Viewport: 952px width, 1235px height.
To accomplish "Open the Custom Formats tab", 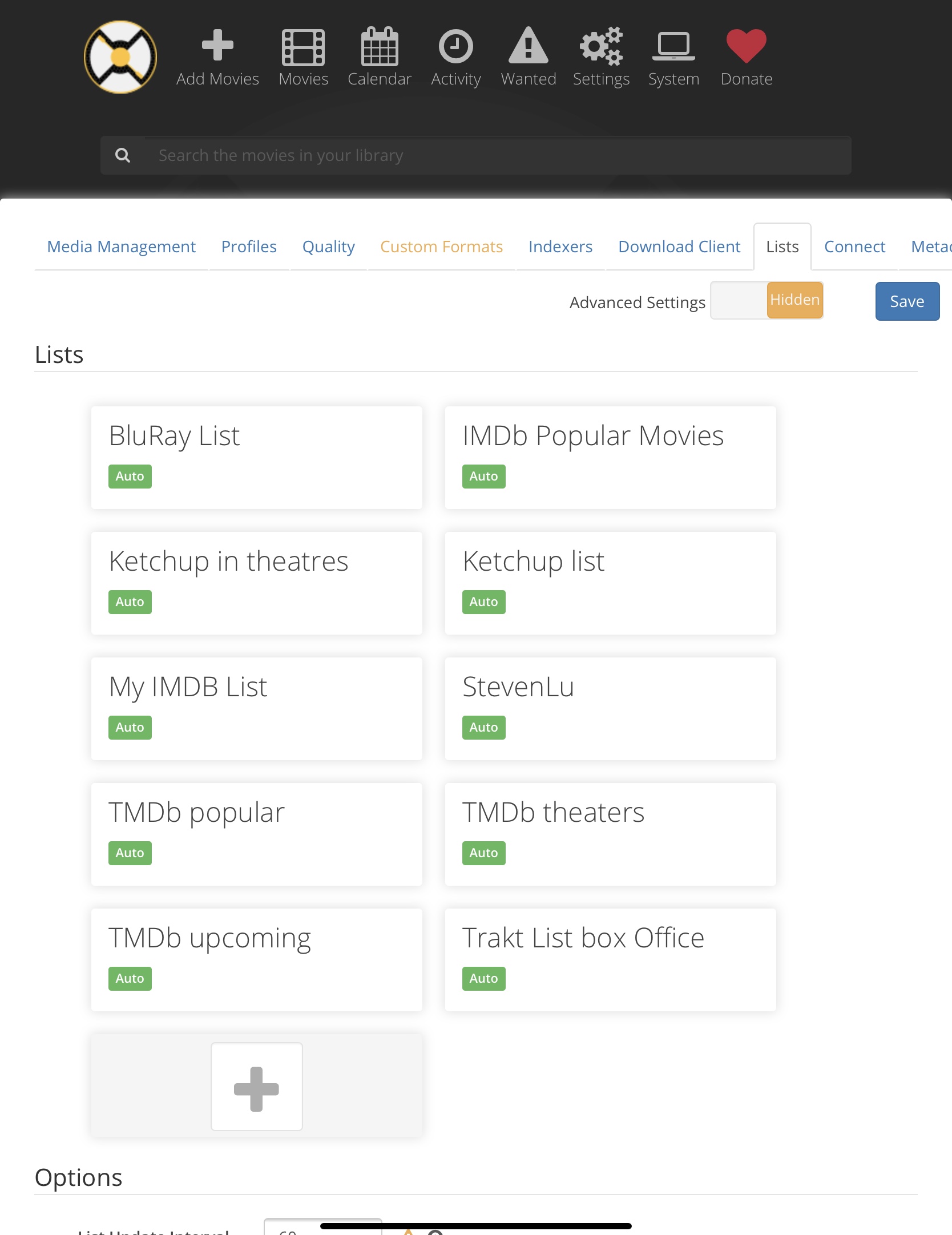I will click(441, 247).
